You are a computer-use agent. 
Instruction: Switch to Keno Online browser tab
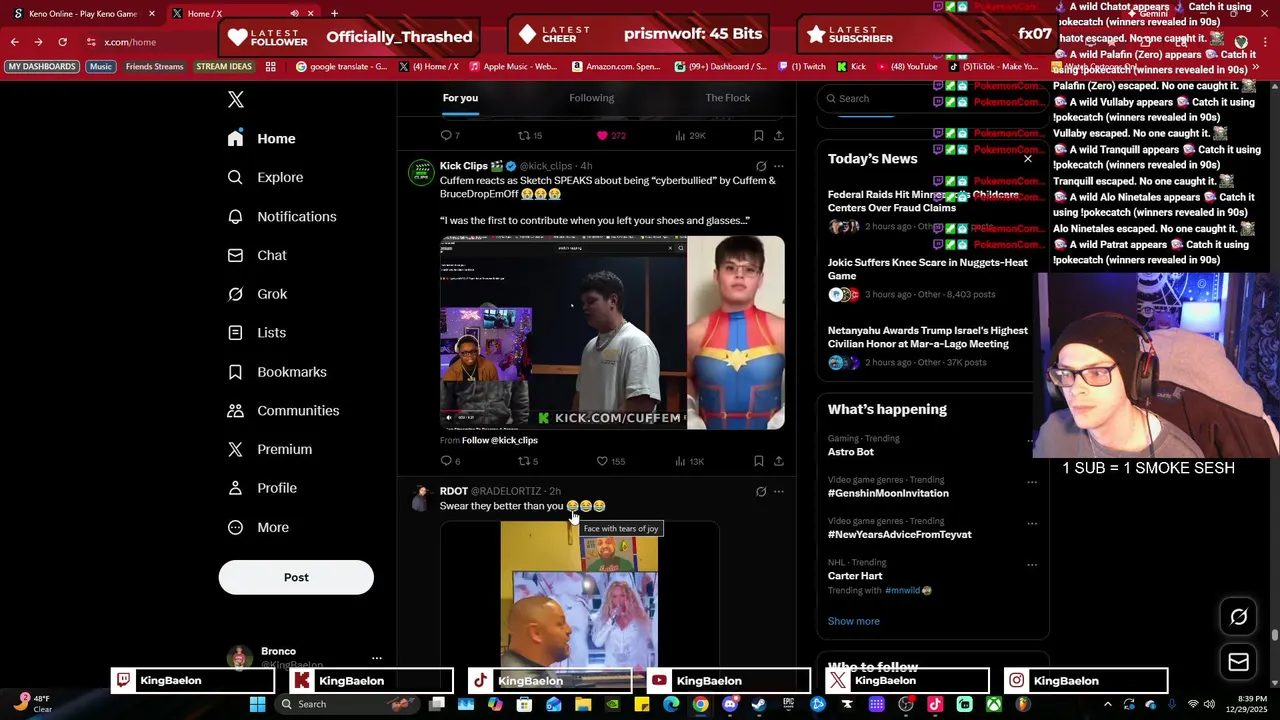pyautogui.click(x=82, y=14)
